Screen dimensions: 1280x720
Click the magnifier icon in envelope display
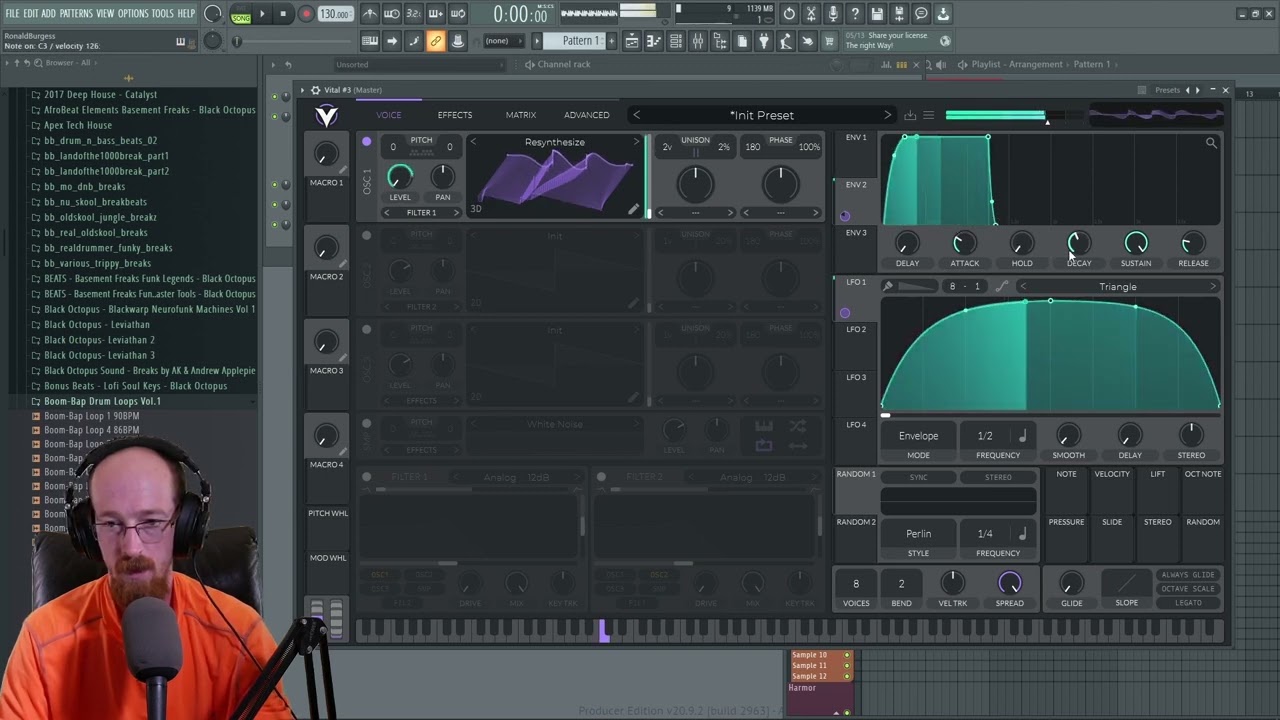pos(1211,143)
